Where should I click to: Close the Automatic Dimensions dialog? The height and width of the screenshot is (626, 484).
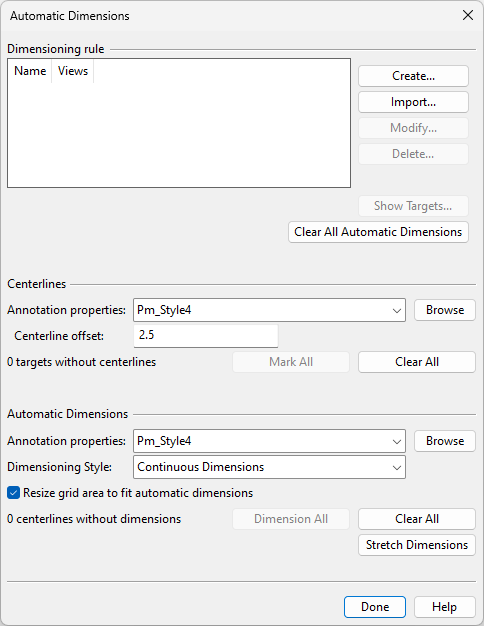pos(468,16)
